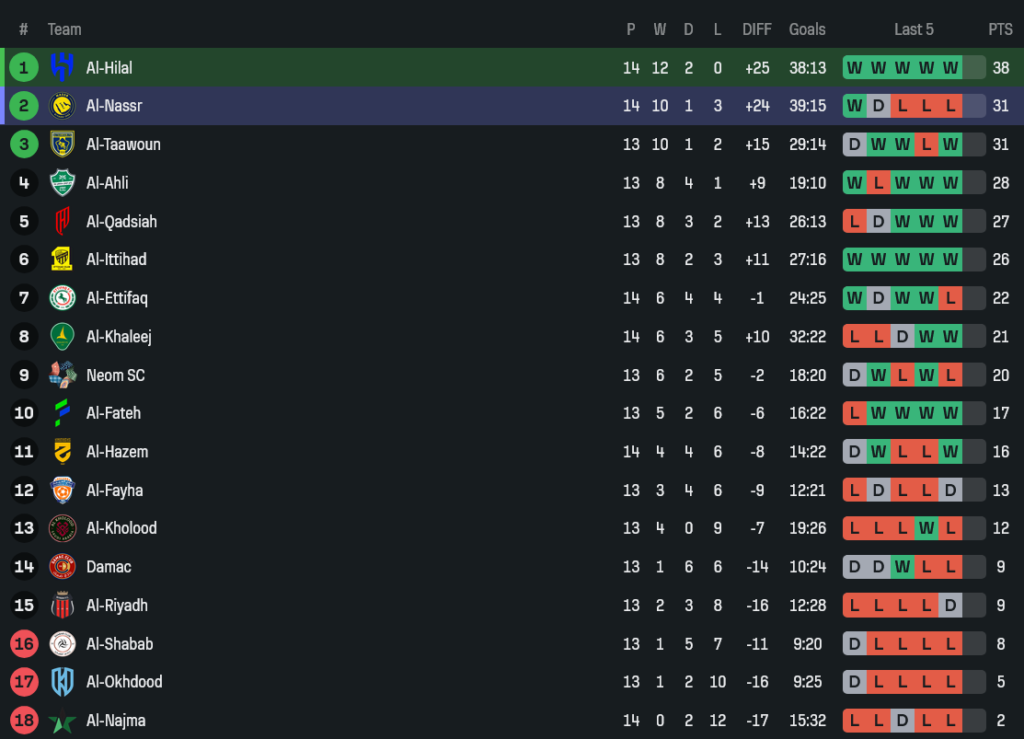Click the Neom SC club logo
Screen dimensions: 1024x739
62,375
